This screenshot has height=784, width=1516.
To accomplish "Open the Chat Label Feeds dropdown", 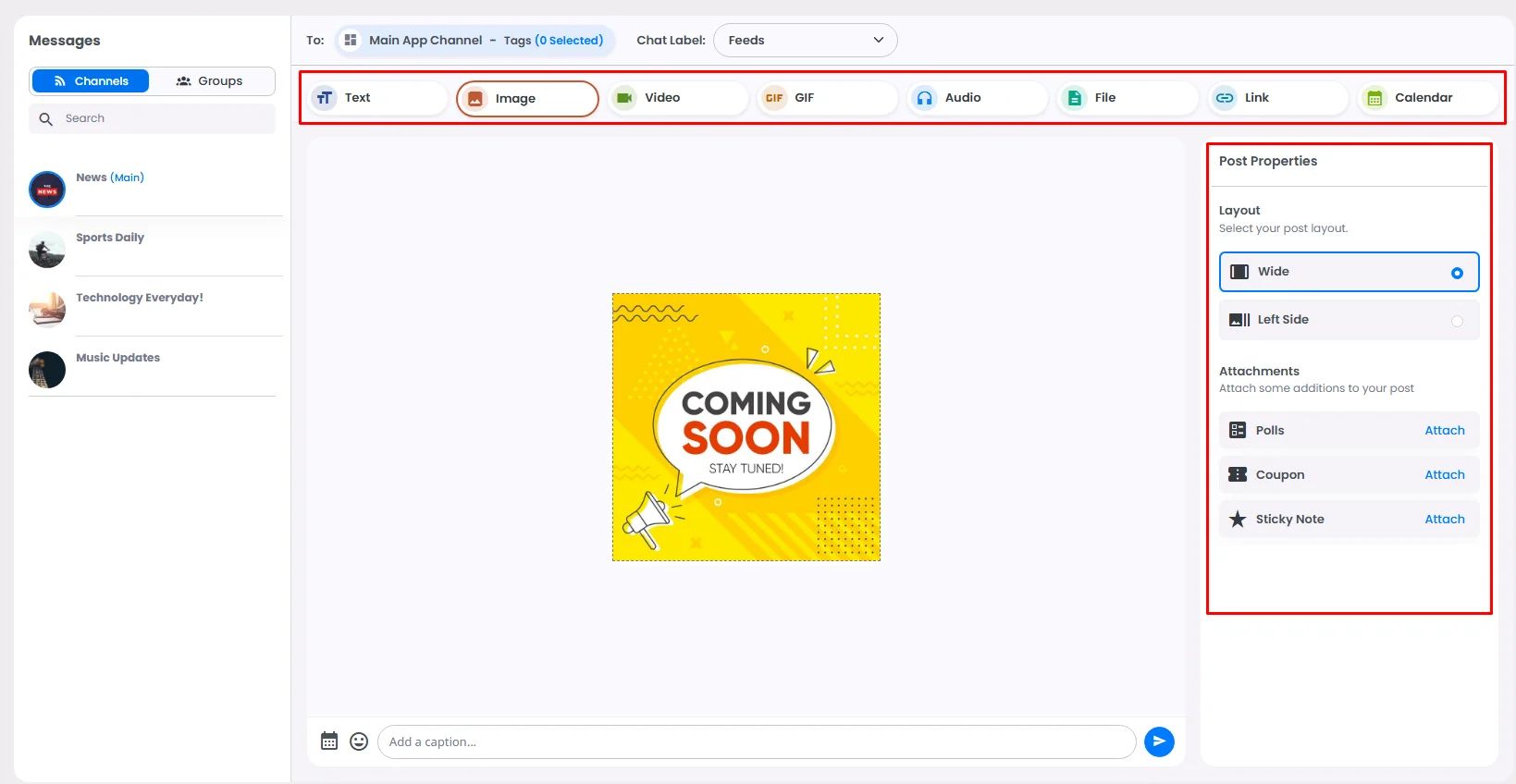I will [x=805, y=41].
